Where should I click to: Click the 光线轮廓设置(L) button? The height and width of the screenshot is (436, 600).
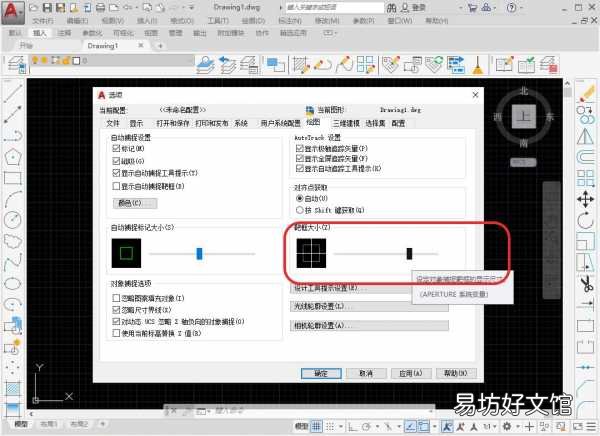coord(369,306)
